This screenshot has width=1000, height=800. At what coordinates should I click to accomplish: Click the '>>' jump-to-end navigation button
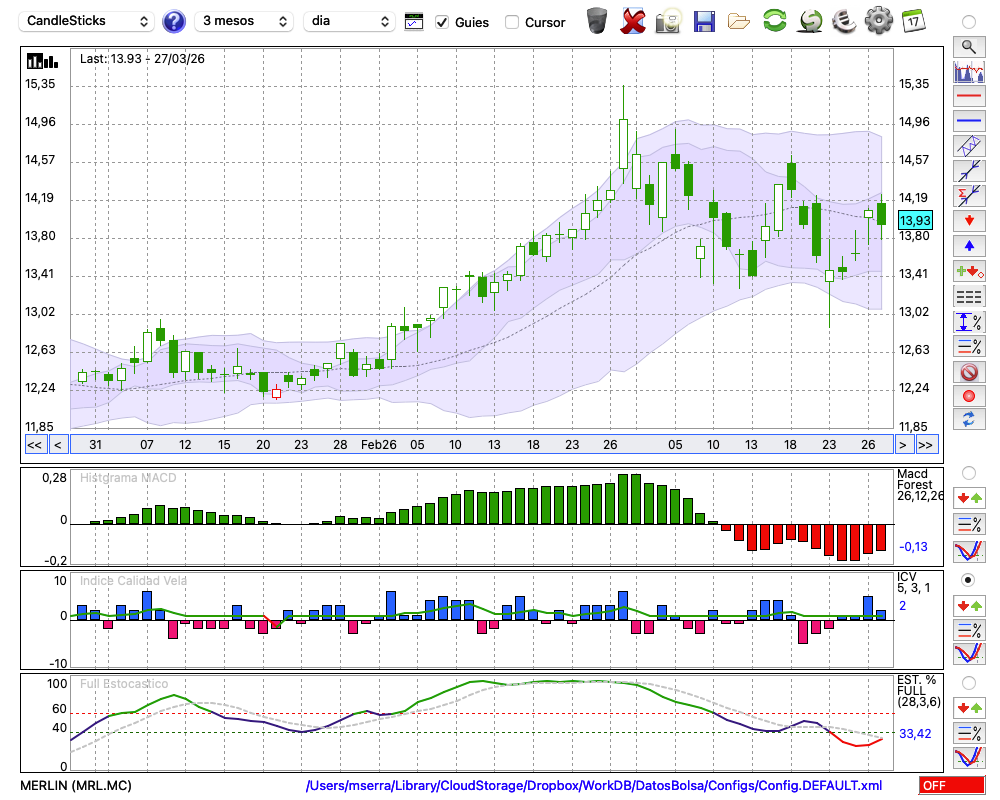[926, 445]
